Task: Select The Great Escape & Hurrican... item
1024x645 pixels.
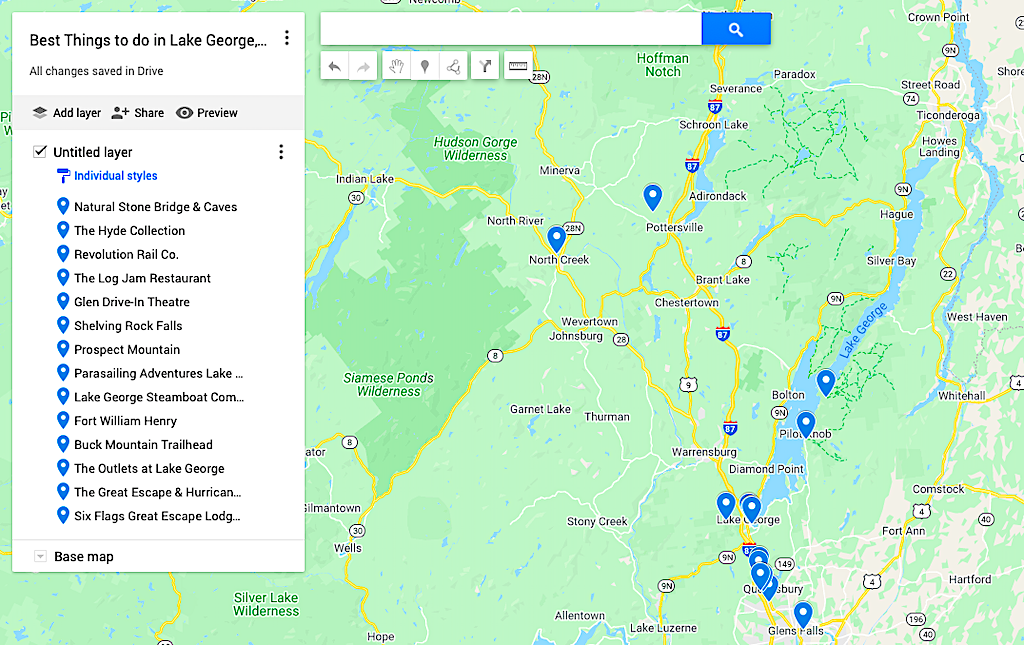Action: [158, 492]
